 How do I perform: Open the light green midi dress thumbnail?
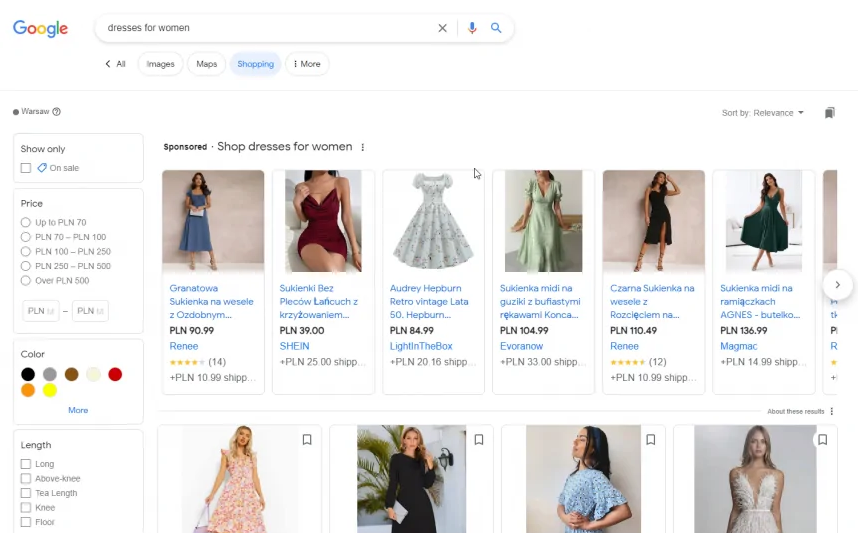[543, 221]
